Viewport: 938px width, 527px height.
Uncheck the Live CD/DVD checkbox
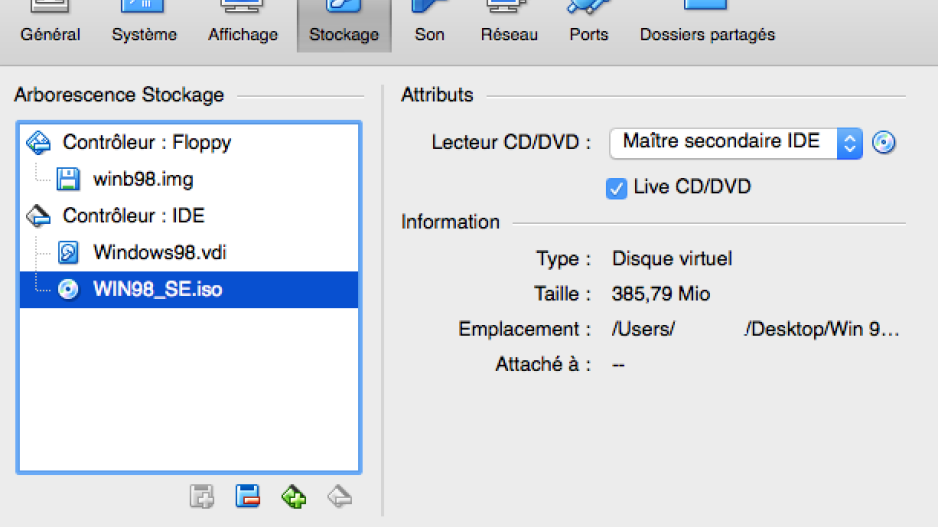tap(616, 188)
